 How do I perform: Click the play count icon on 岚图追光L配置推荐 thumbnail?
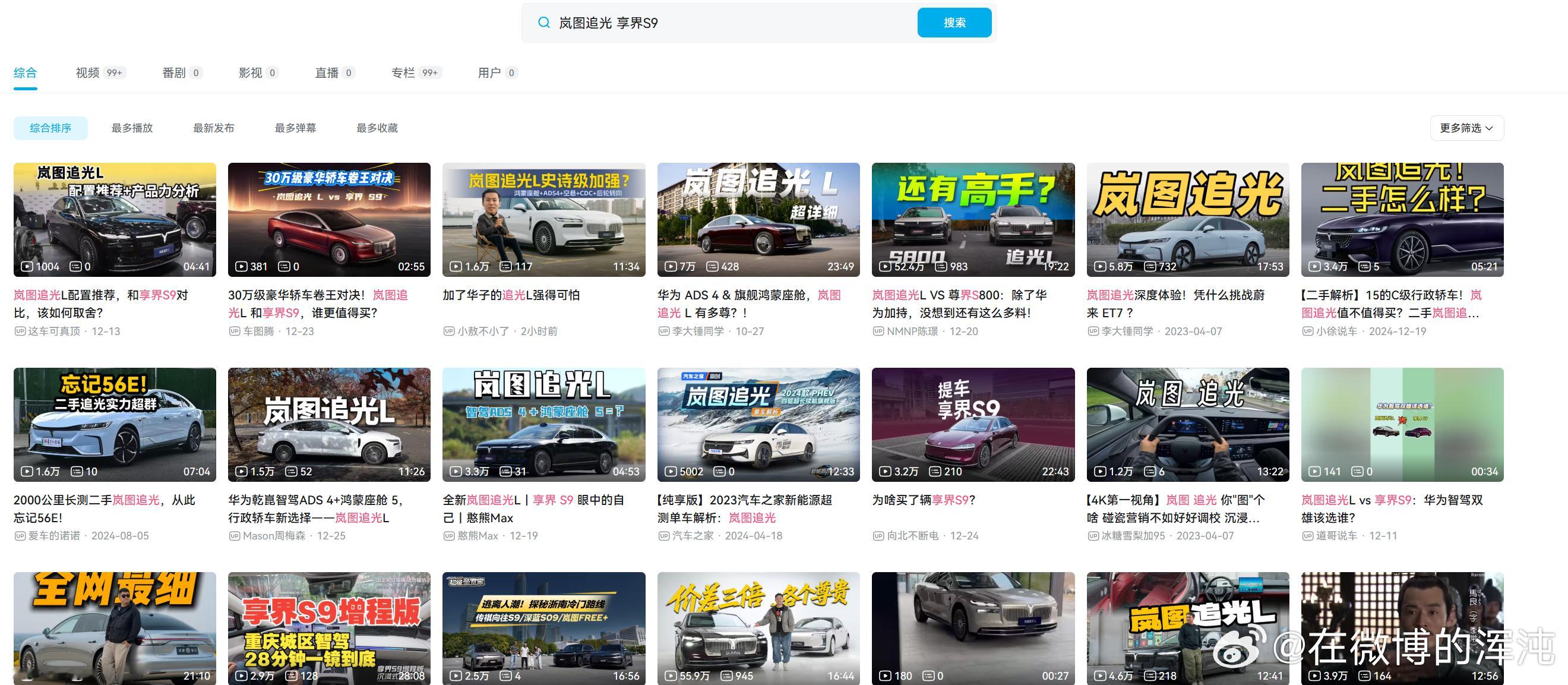[27, 266]
